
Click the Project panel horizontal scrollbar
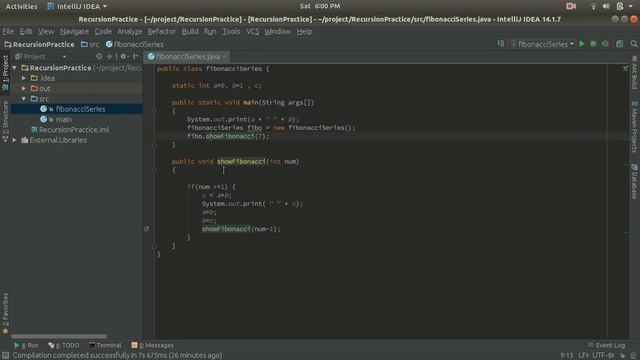(x=59, y=337)
